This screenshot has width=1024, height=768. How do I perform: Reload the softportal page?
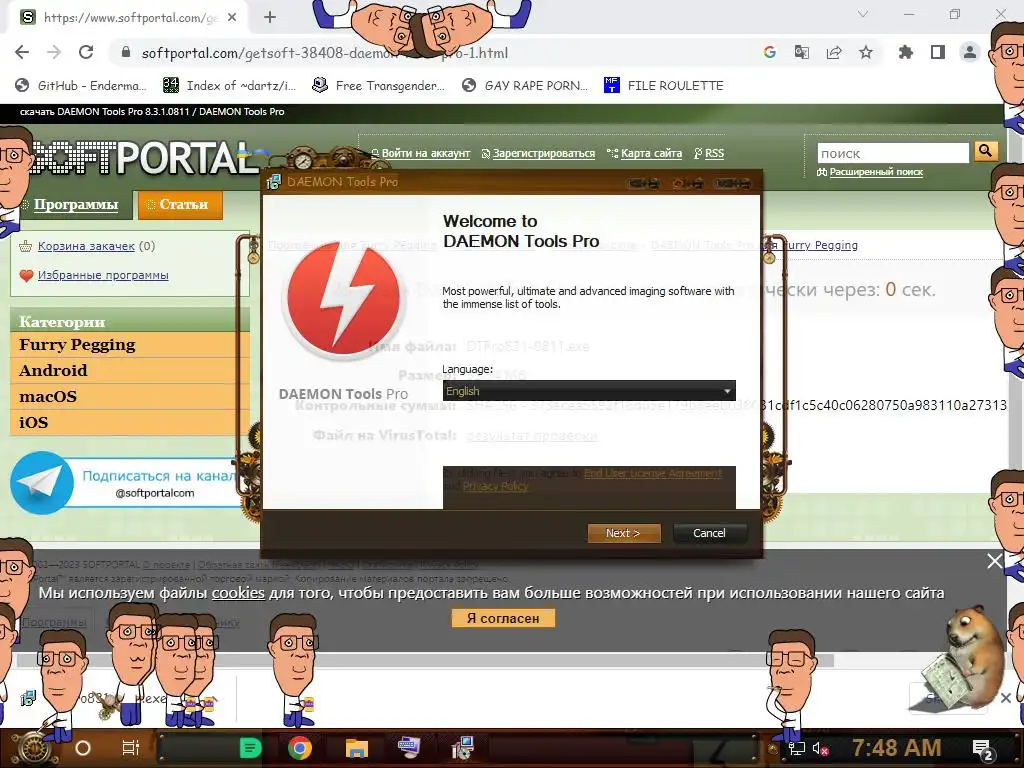pos(86,52)
